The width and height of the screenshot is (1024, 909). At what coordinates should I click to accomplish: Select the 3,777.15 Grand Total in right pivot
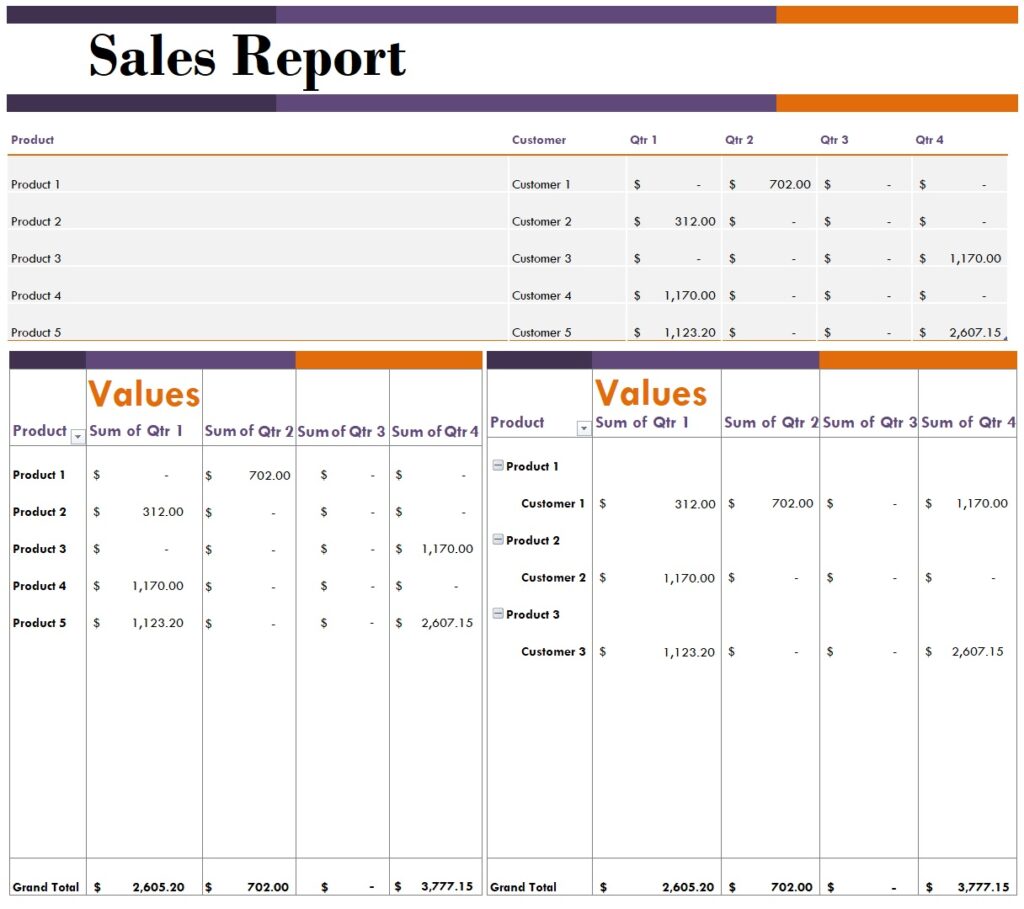[983, 886]
